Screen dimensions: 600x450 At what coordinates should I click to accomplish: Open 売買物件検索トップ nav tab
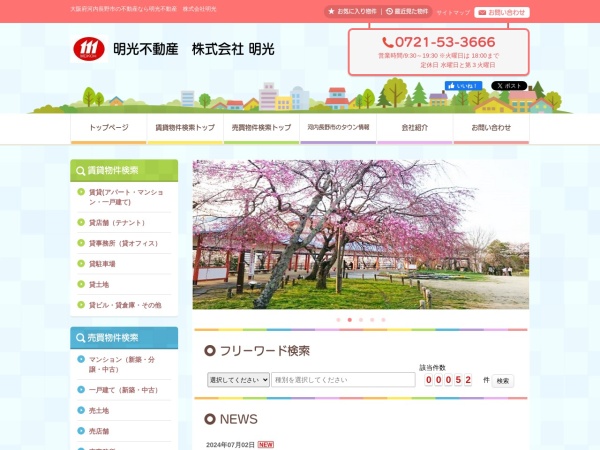click(262, 129)
